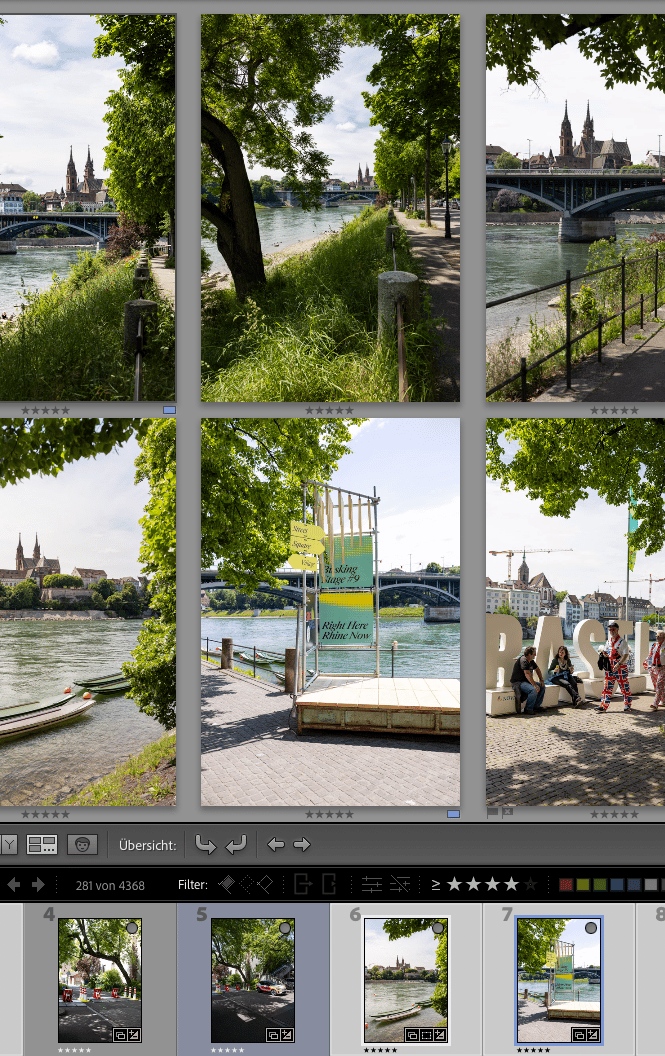Image resolution: width=665 pixels, height=1056 pixels.
Task: Set rating filter to two stars
Action: pos(474,884)
